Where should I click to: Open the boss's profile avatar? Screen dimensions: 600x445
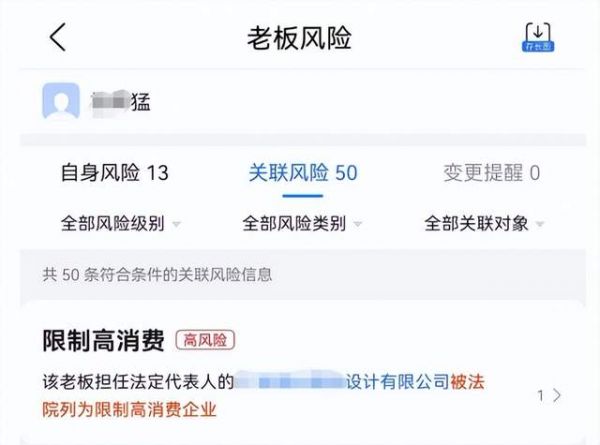tap(61, 101)
